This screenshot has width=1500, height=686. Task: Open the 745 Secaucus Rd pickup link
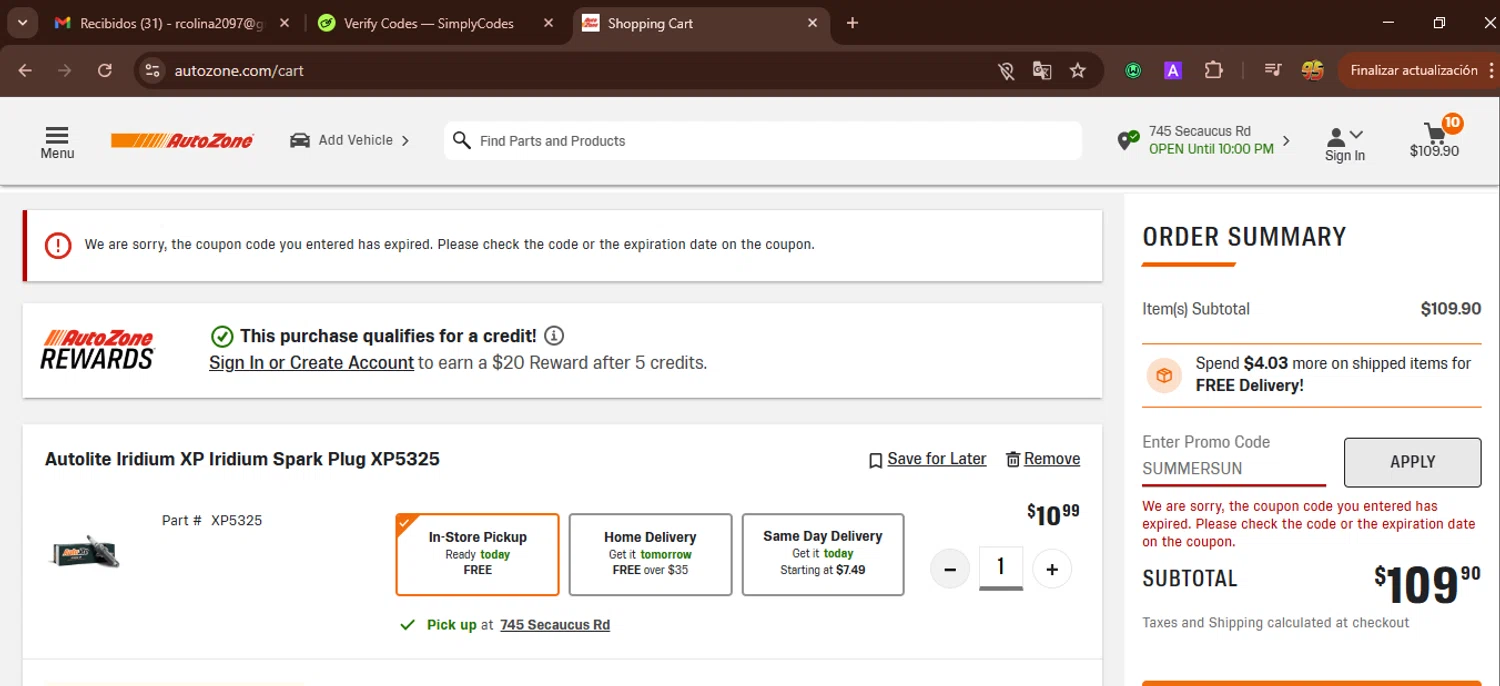click(x=555, y=625)
